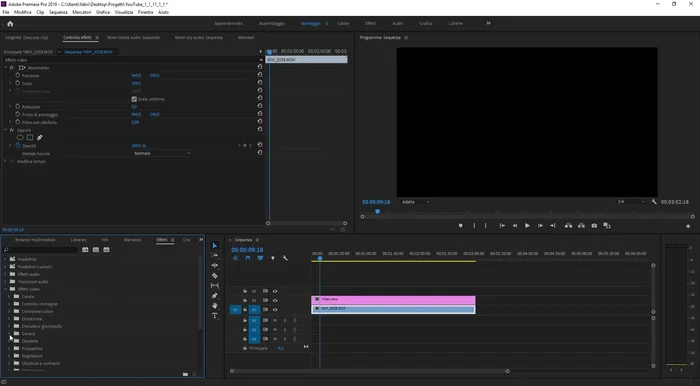Select the Selection arrow tool
Viewport: 700px width, 386px height.
[x=215, y=245]
